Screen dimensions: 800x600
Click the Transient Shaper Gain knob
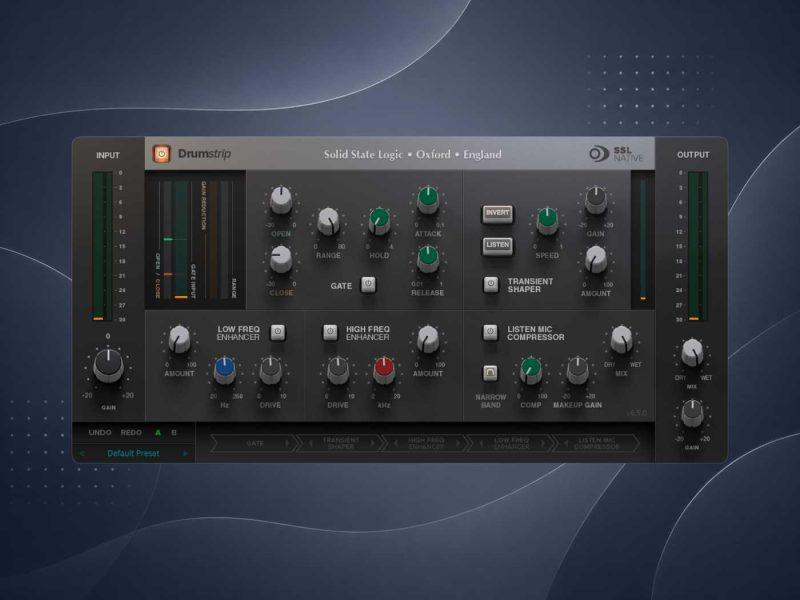(x=595, y=199)
